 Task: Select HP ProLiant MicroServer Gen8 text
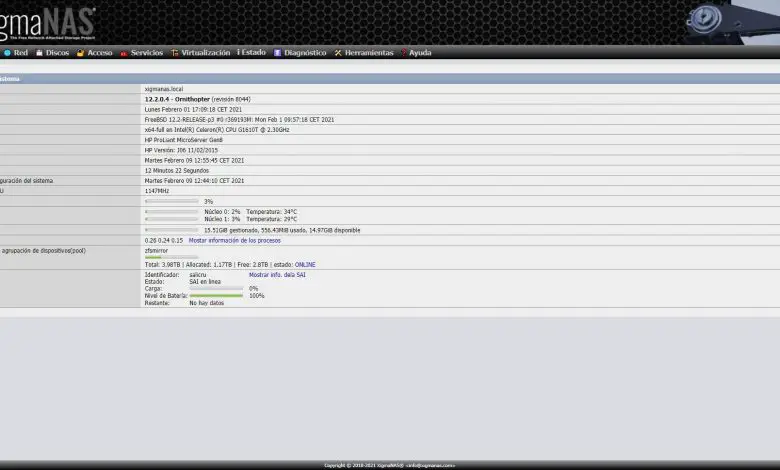coord(184,140)
